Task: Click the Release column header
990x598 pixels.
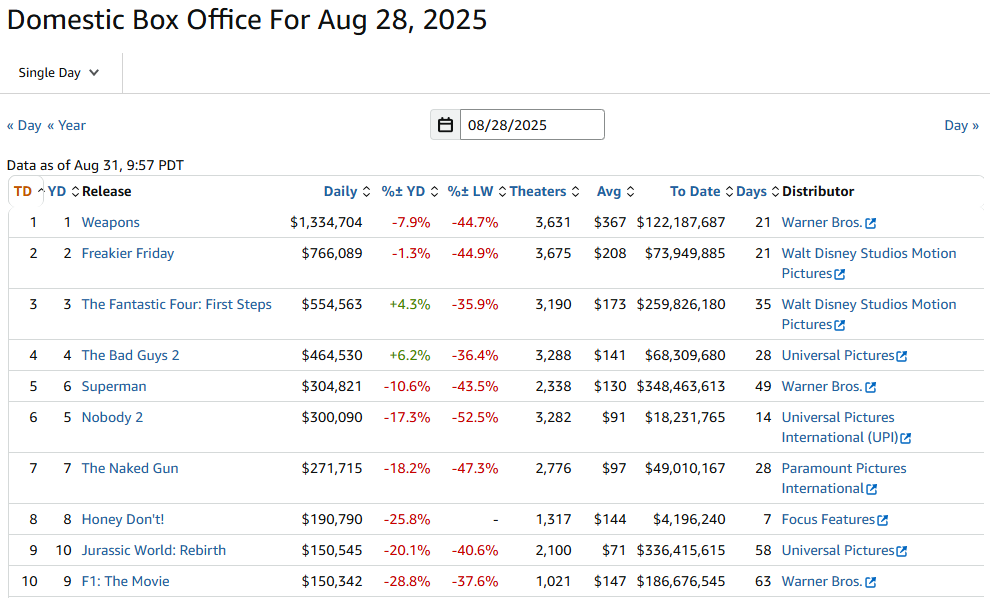Action: click(107, 191)
